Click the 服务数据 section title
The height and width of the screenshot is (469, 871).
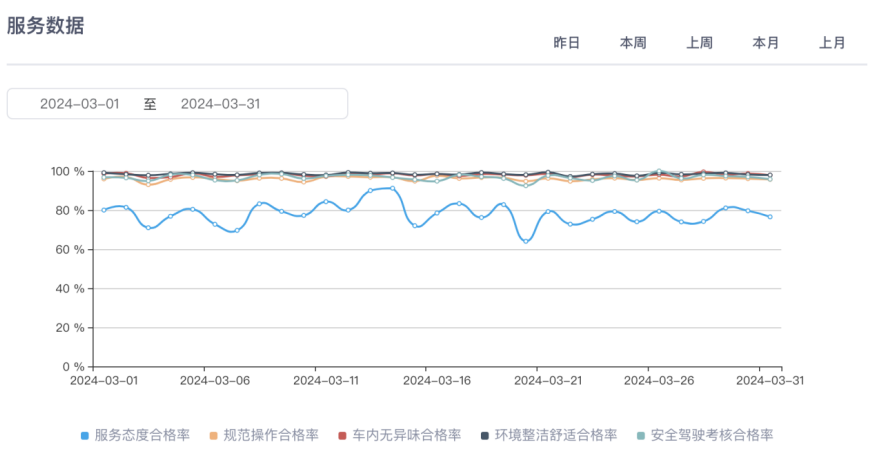[x=45, y=26]
